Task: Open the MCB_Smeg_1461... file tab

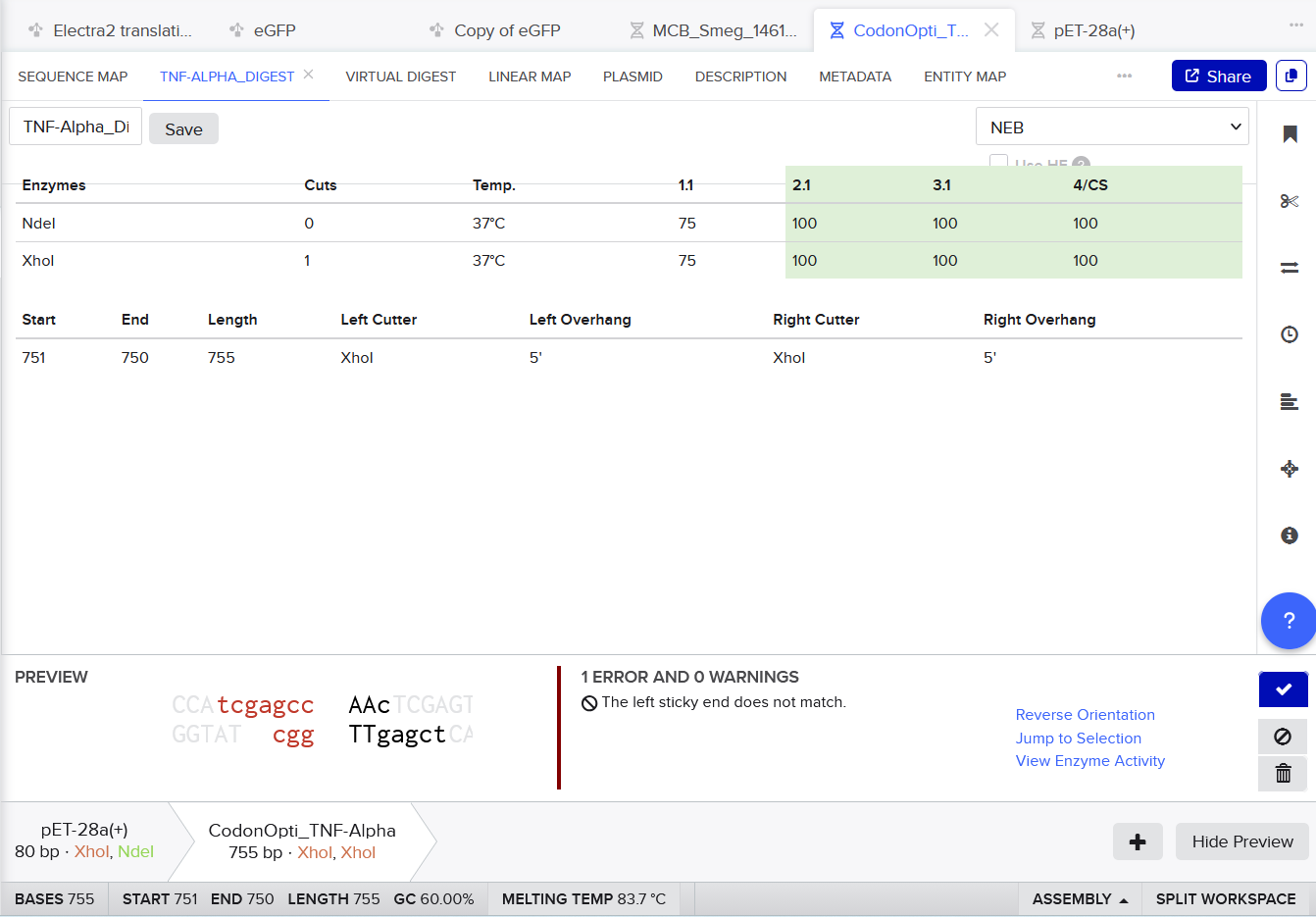Action: click(x=714, y=30)
